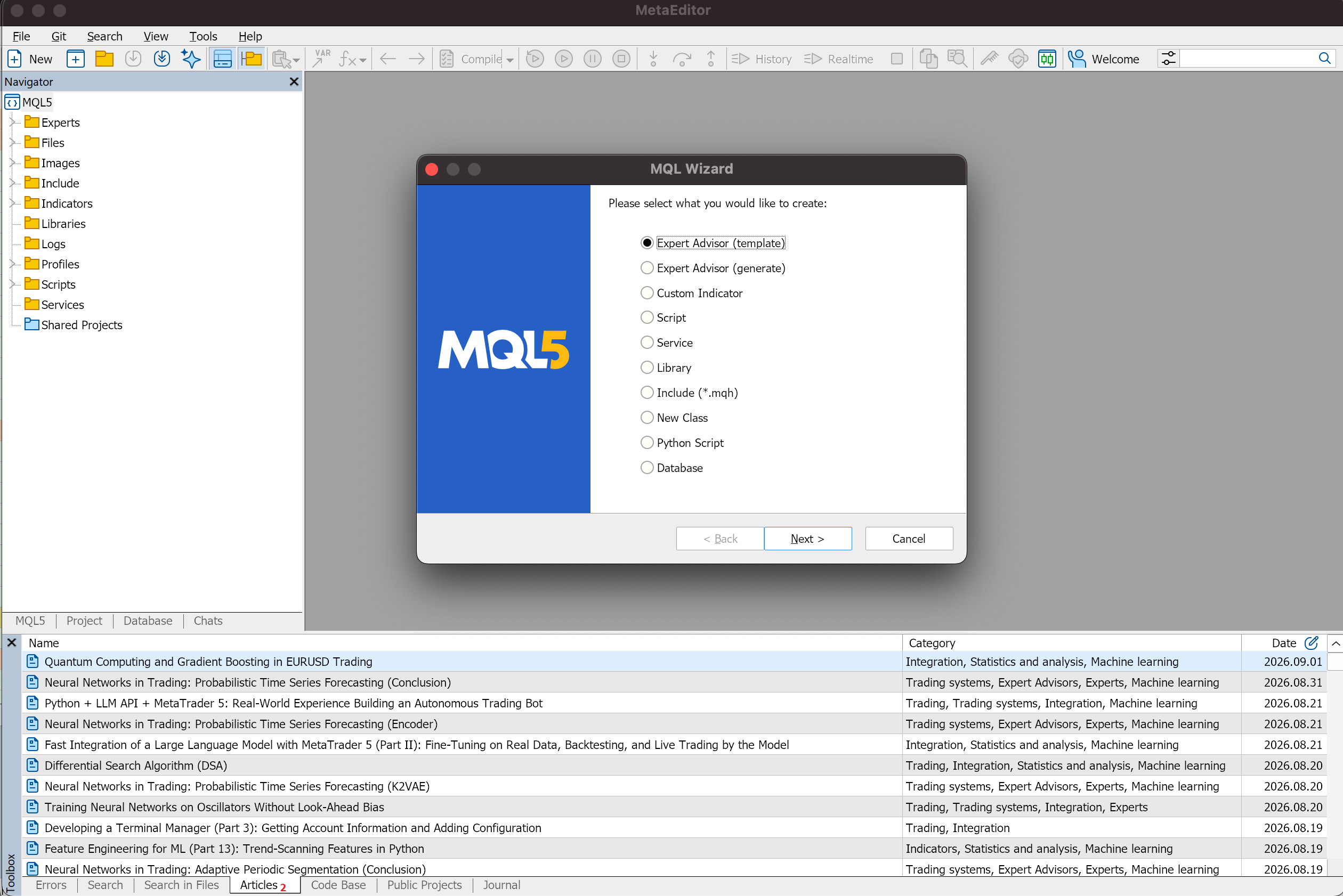Select the Python Script radio option
Screen dimensions: 1343x896
click(x=646, y=443)
